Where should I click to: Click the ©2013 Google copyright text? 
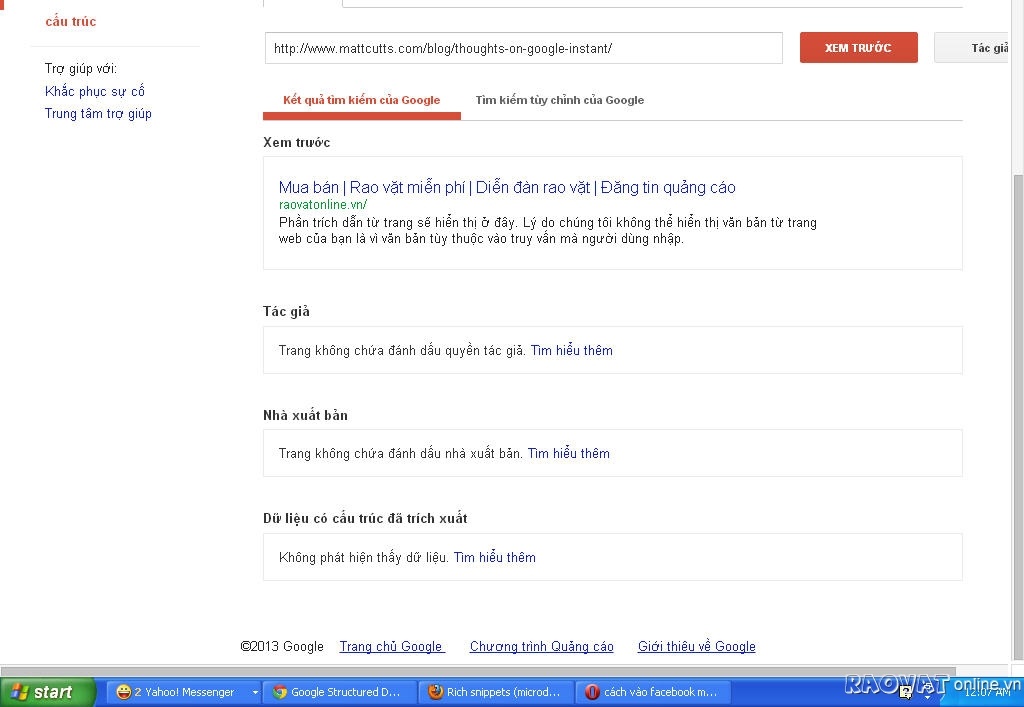click(x=282, y=646)
